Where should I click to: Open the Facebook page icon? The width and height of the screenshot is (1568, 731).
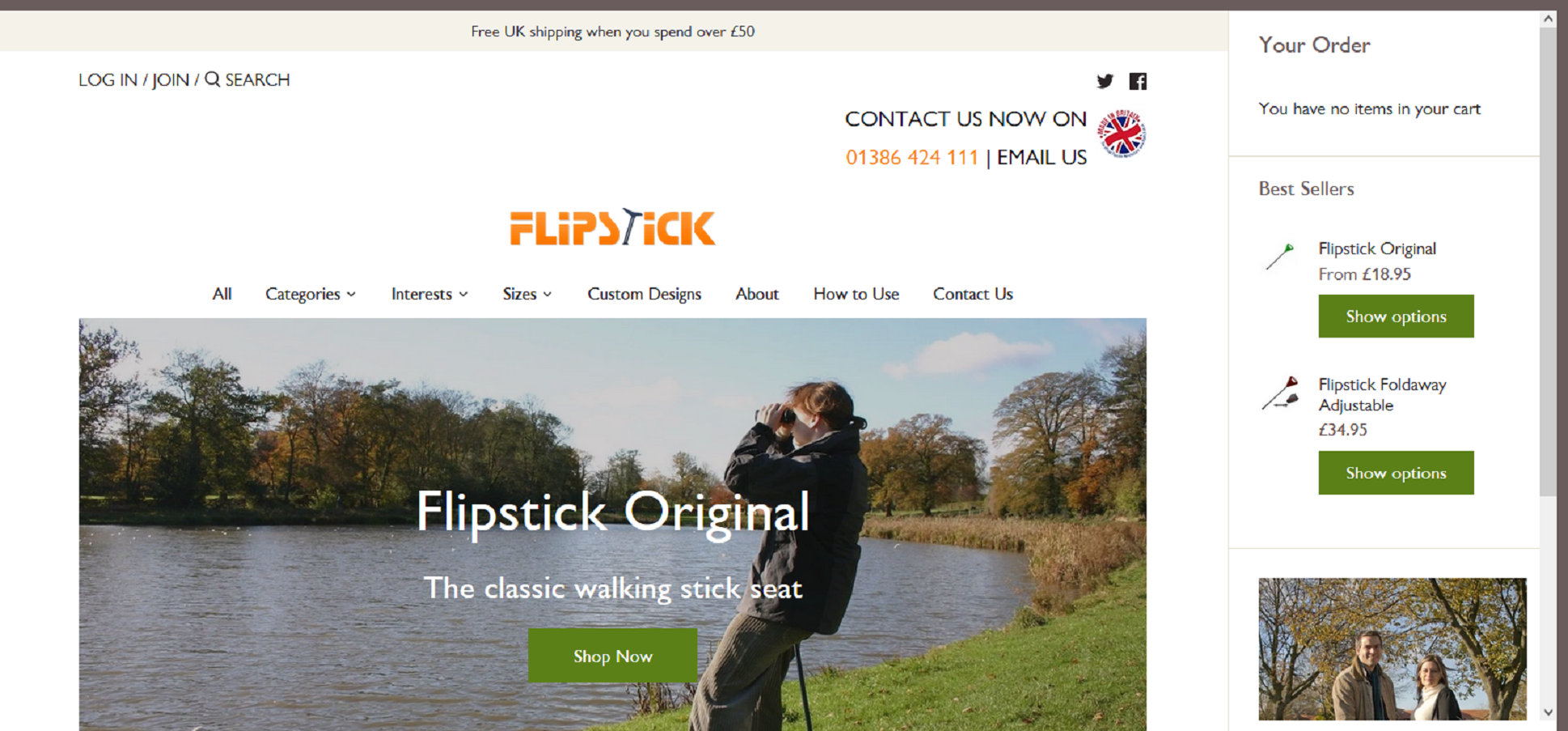click(x=1138, y=81)
